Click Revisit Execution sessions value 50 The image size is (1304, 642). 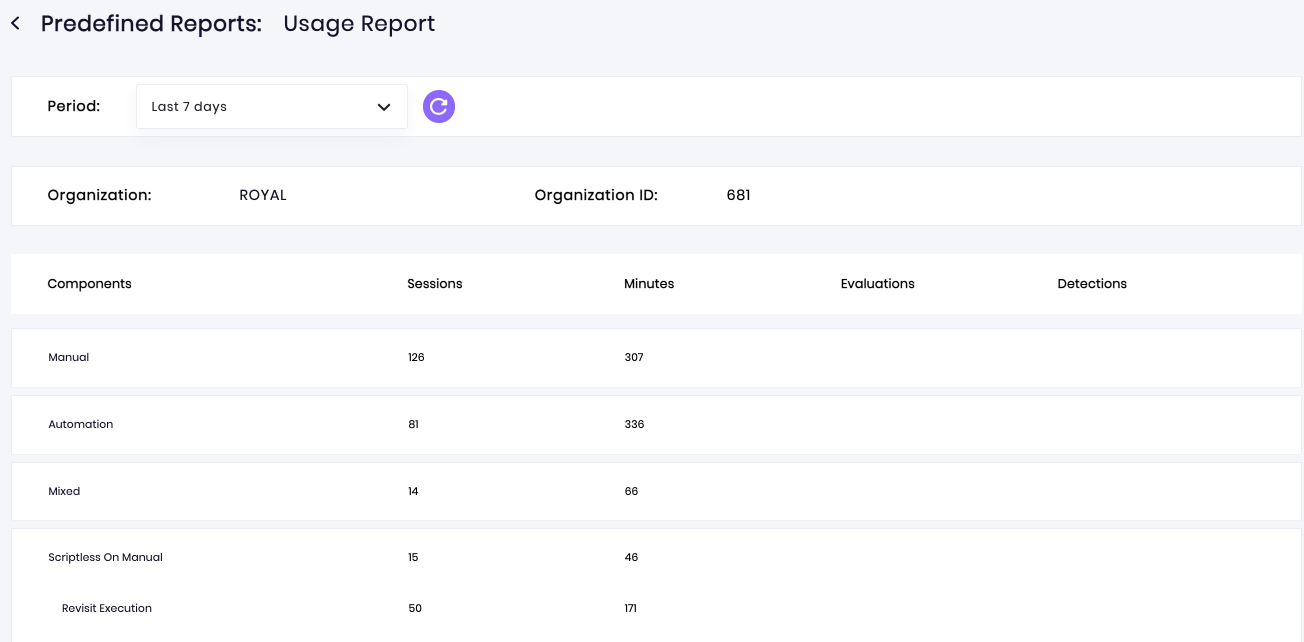click(415, 608)
